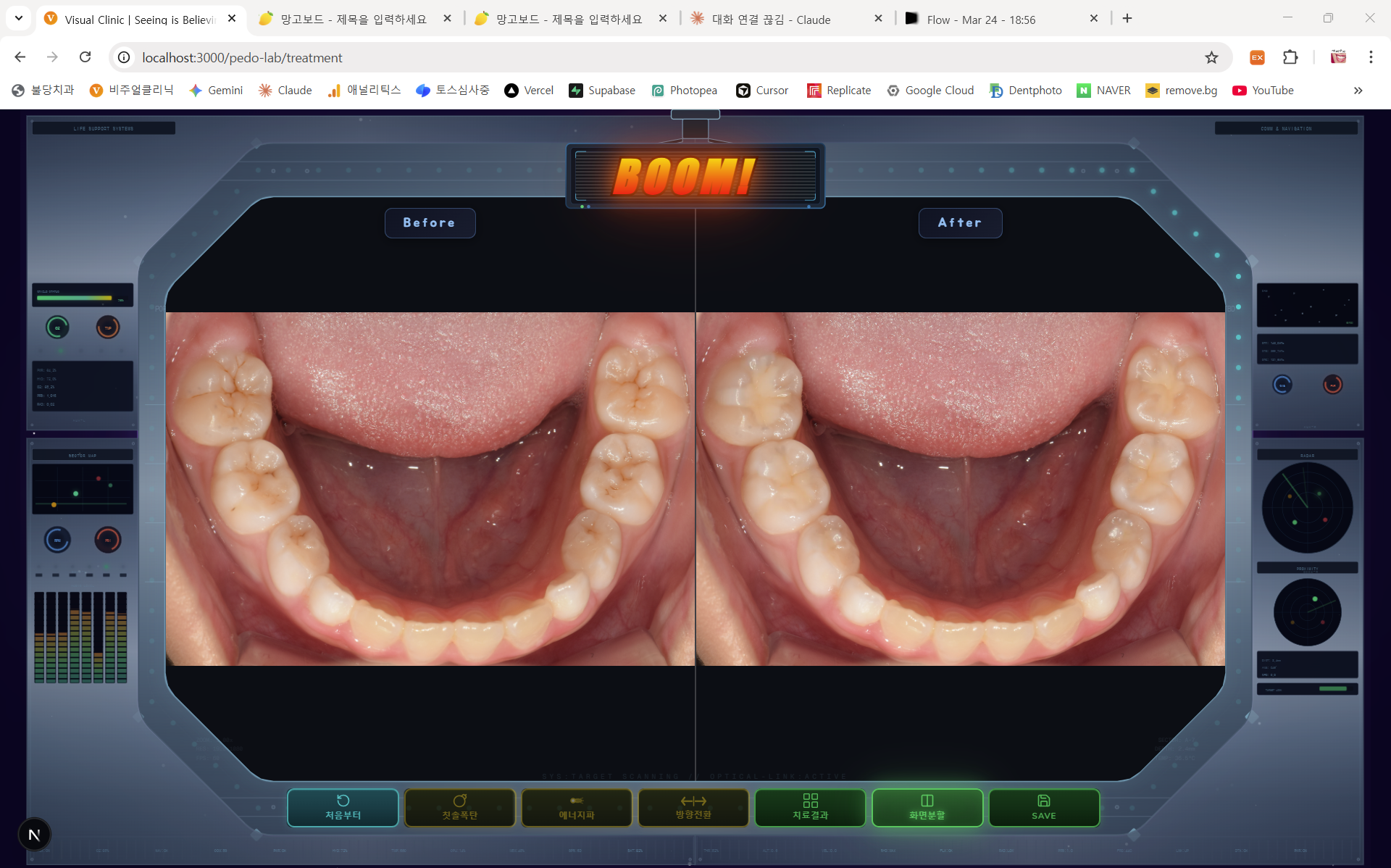Open the Extensions puzzle menu
The width and height of the screenshot is (1391, 868).
(x=1290, y=57)
